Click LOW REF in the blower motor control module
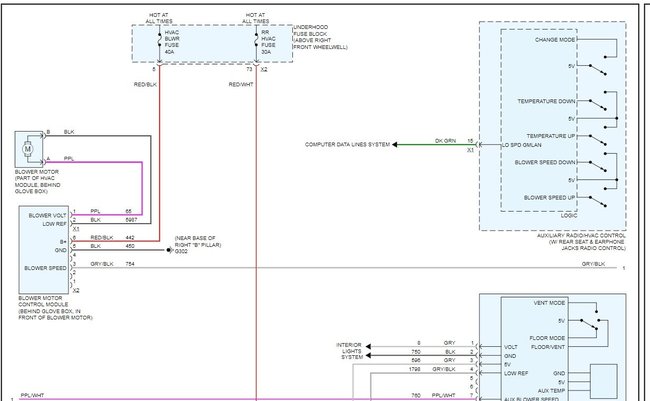The image size is (650, 401). point(54,224)
